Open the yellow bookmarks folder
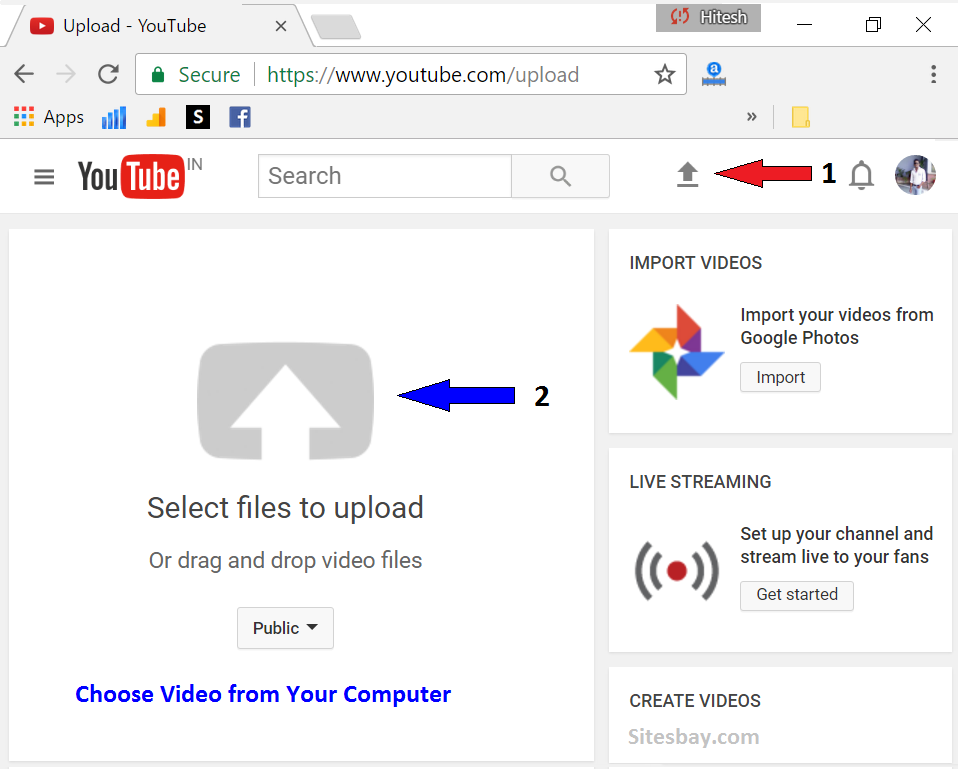 [800, 116]
